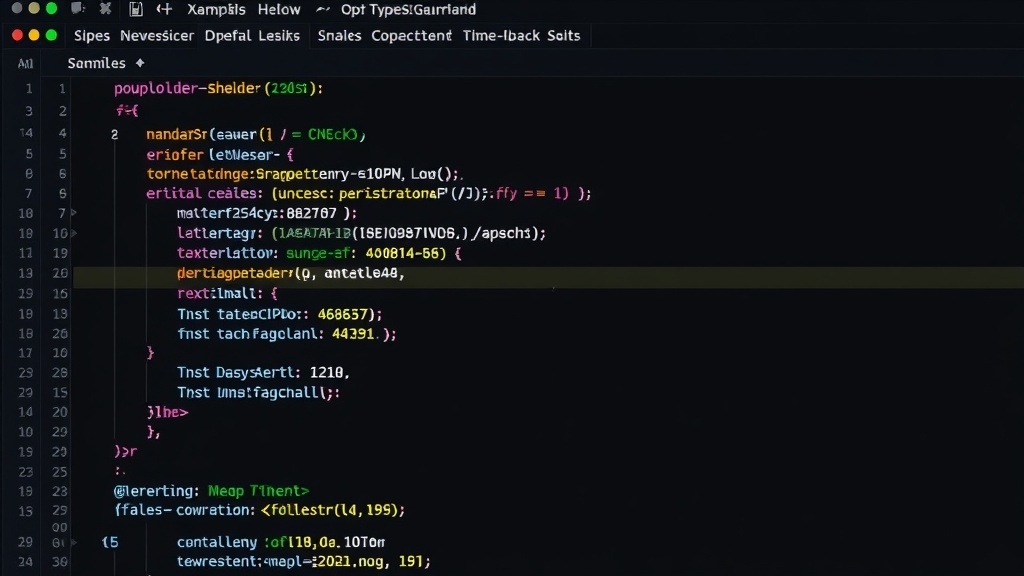Select the Nevessicer menu item
Image resolution: width=1024 pixels, height=576 pixels.
[157, 36]
